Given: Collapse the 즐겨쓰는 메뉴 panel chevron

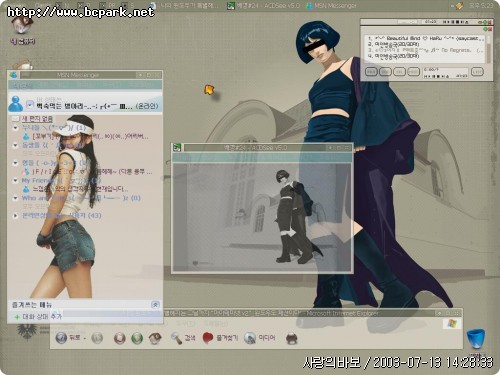Looking at the screenshot, I should (x=155, y=304).
